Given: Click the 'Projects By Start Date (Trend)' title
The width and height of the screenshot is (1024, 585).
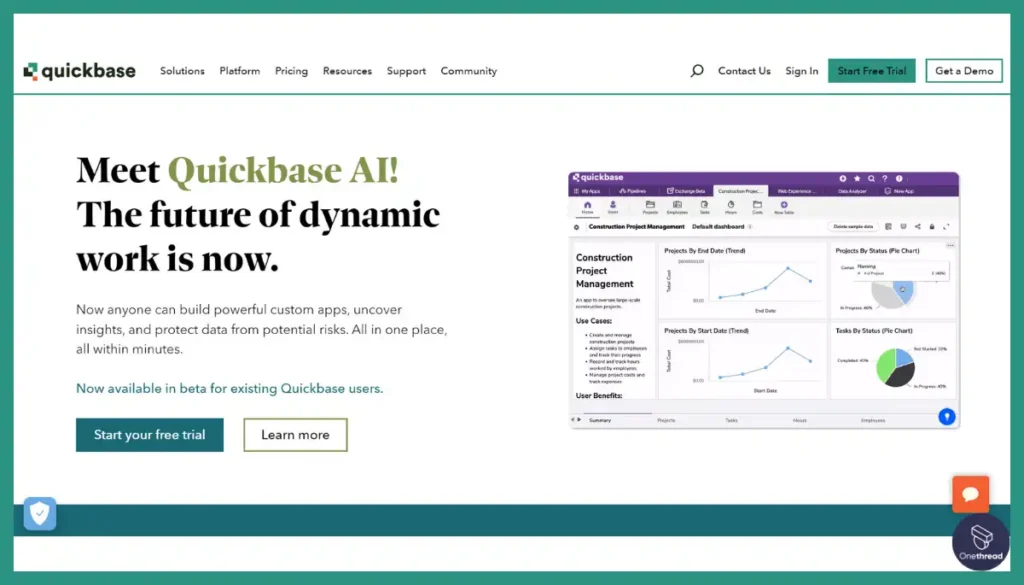Looking at the screenshot, I should (707, 330).
